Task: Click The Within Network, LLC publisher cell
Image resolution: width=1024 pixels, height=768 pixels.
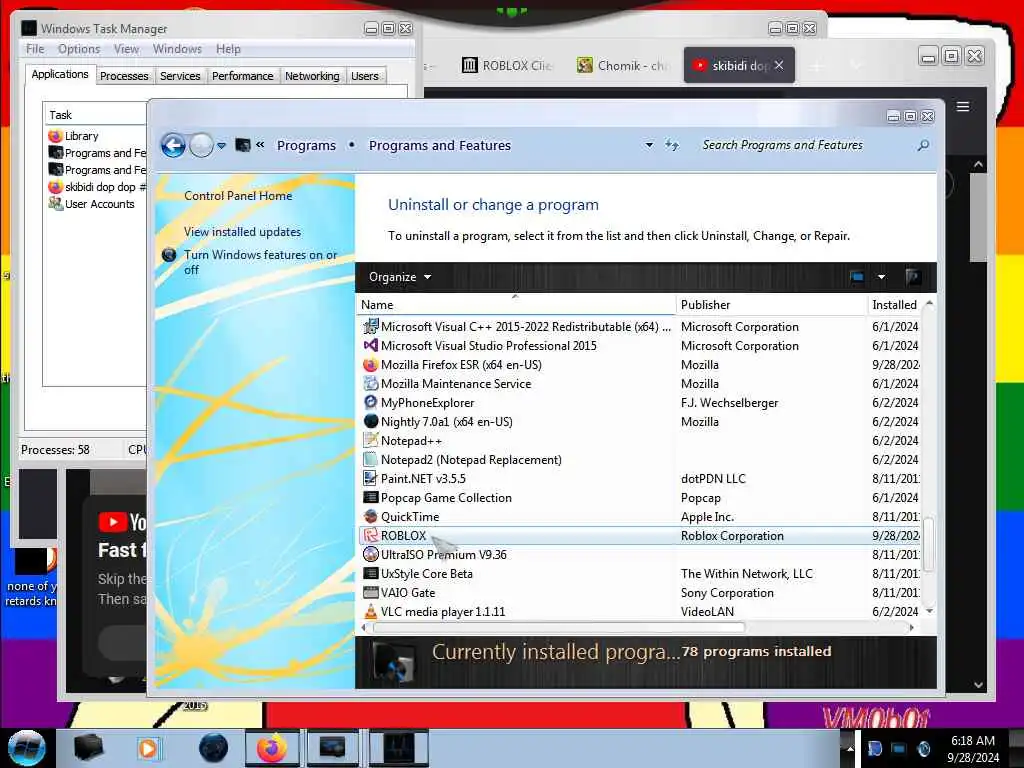Action: click(x=746, y=573)
